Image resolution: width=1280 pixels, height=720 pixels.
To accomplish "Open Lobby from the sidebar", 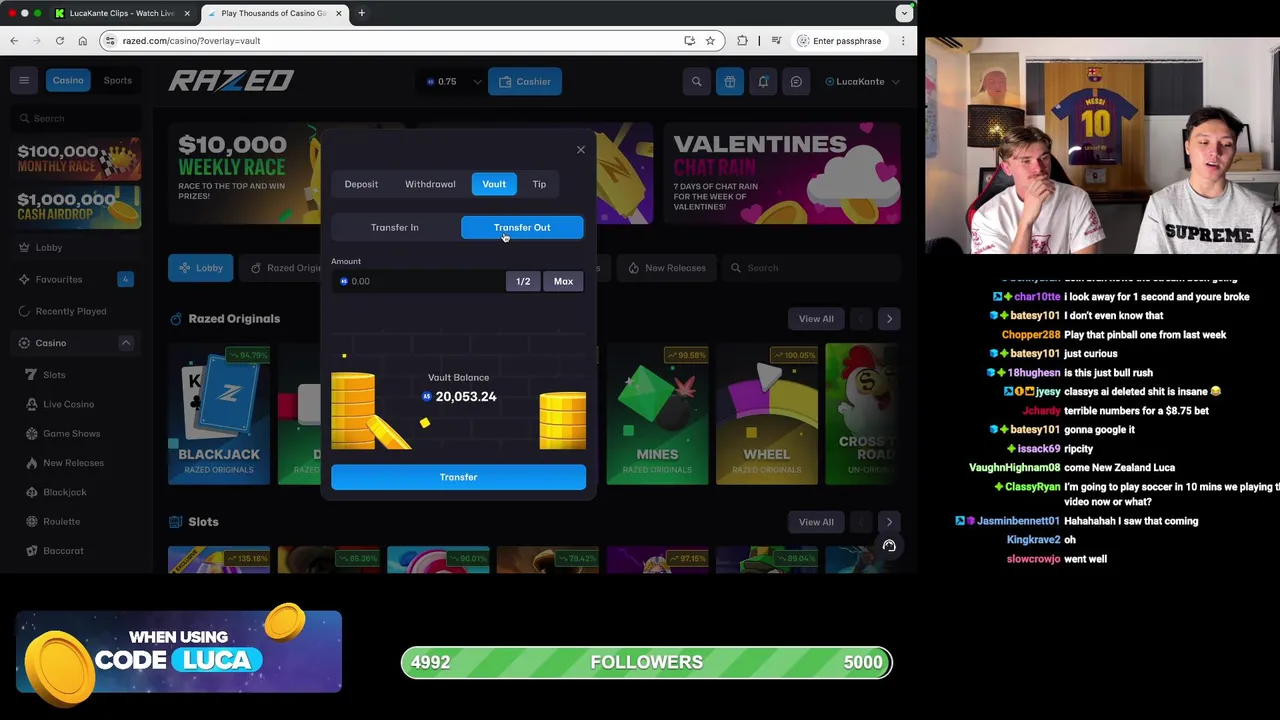I will [x=76, y=247].
